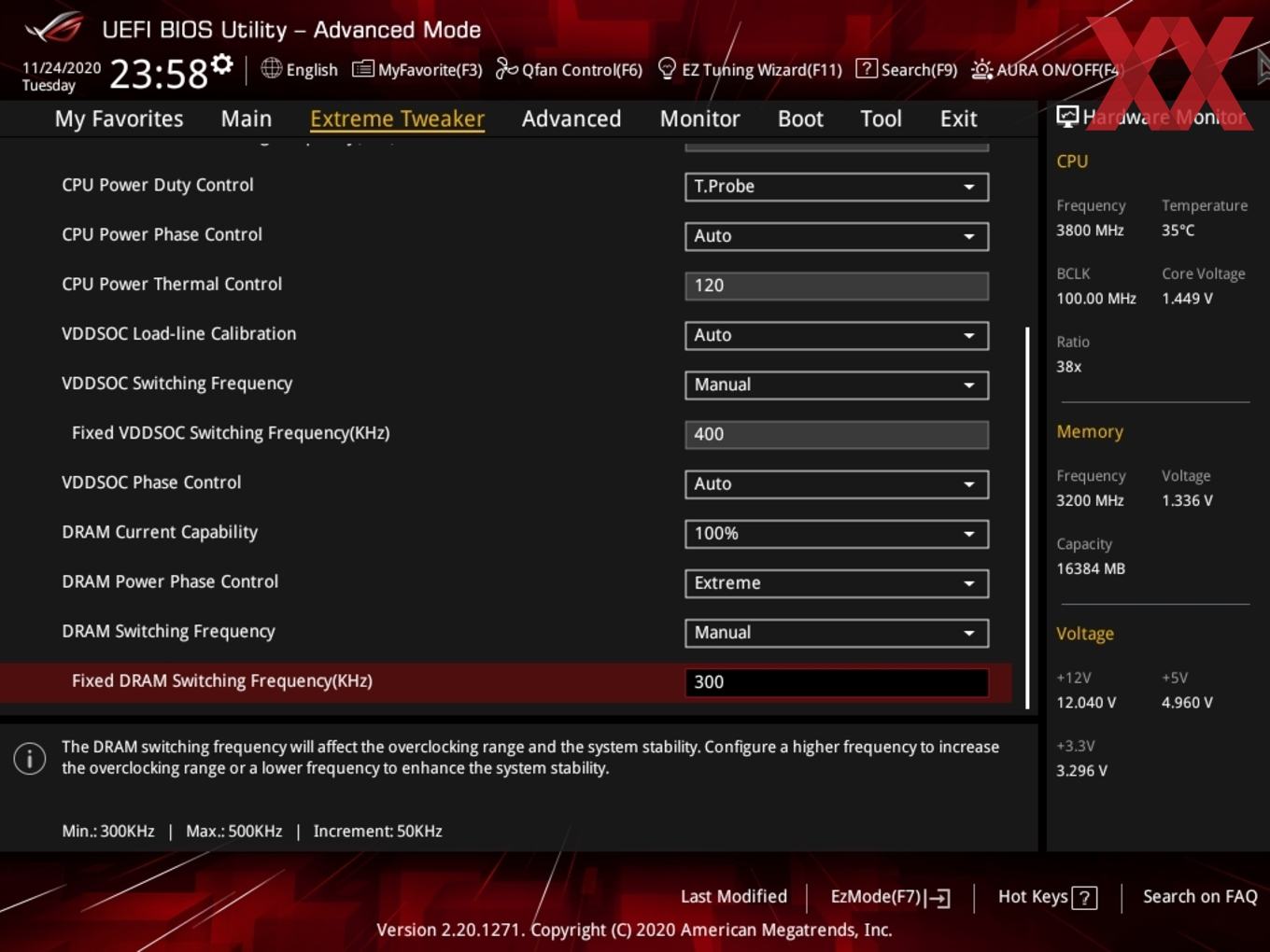Click the Qfan Control fan icon
Viewport: 1270px width, 952px height.
(506, 68)
